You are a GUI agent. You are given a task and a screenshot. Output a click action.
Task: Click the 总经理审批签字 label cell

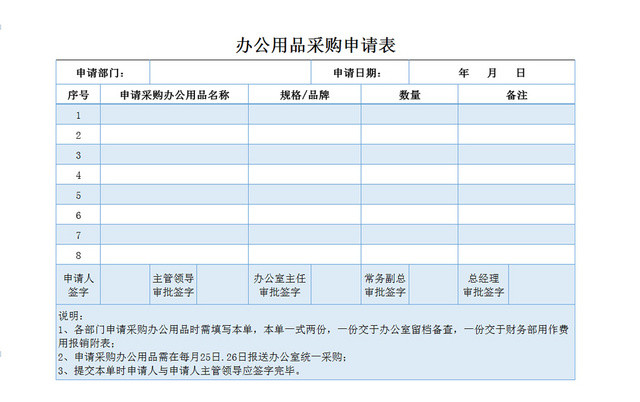point(483,285)
